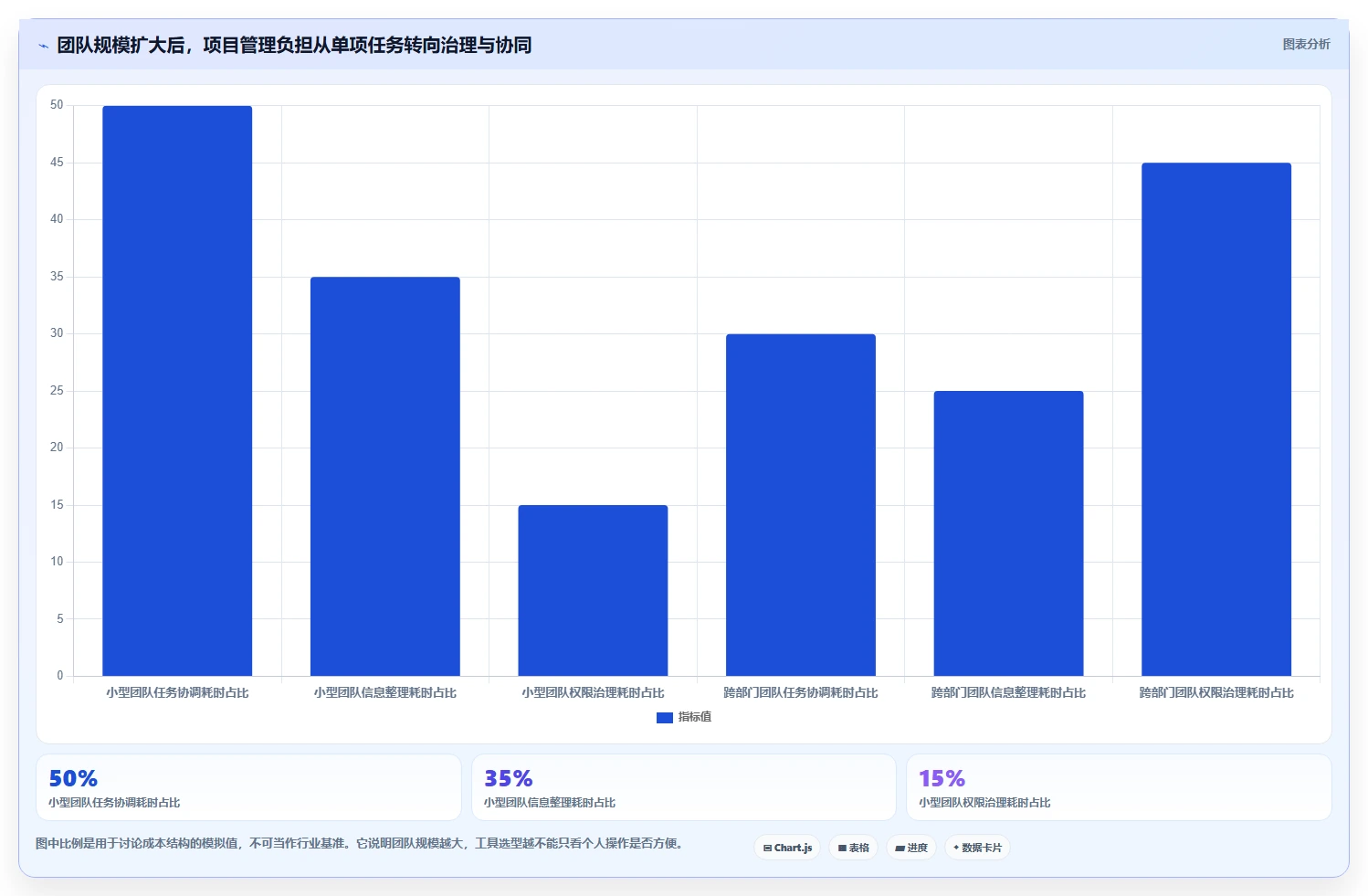Click the bar for 跨部门团队任务协调耗时占比
The image size is (1368, 896).
801,505
